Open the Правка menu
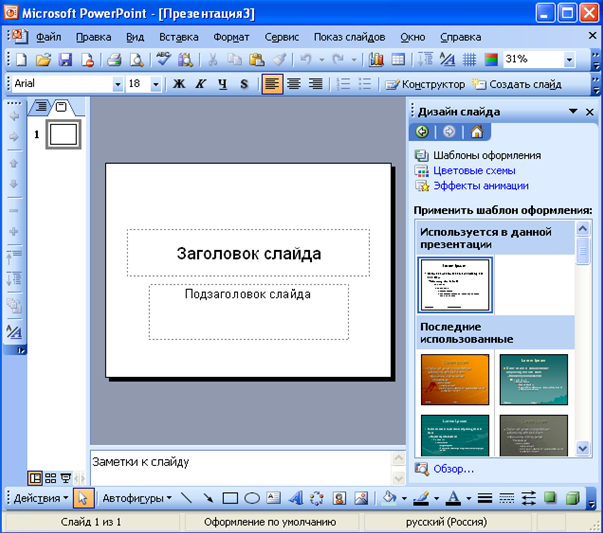The image size is (603, 533). tap(93, 37)
